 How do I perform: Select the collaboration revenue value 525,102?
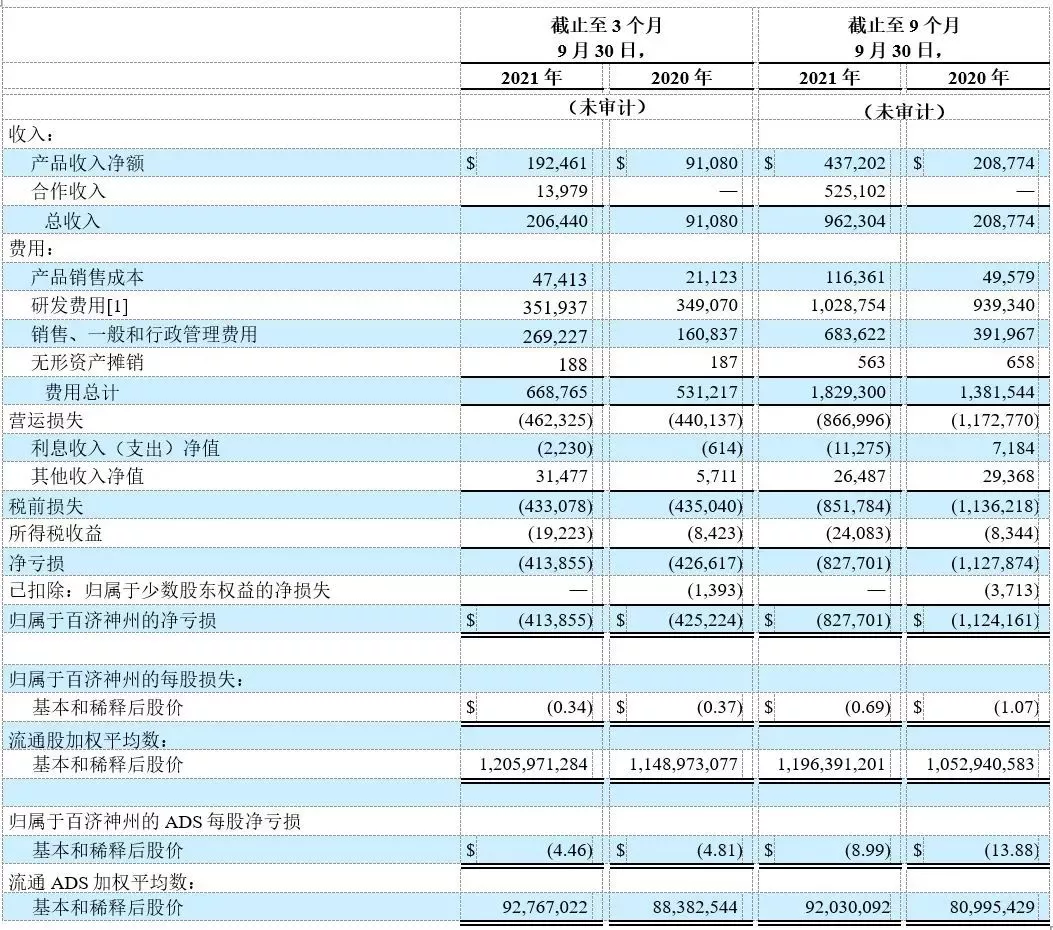[855, 191]
